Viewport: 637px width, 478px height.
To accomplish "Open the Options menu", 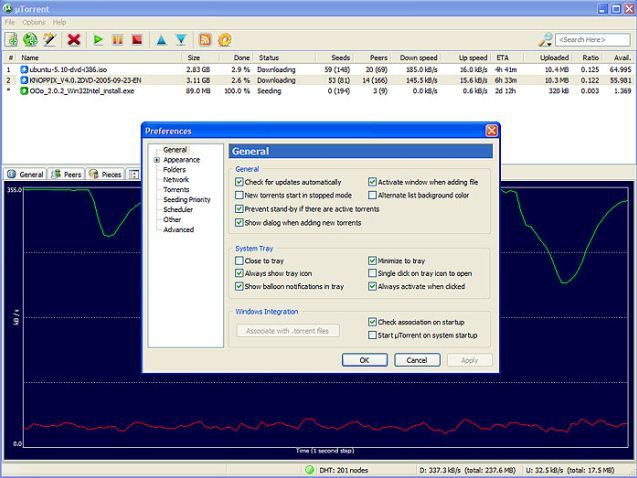I will (34, 22).
